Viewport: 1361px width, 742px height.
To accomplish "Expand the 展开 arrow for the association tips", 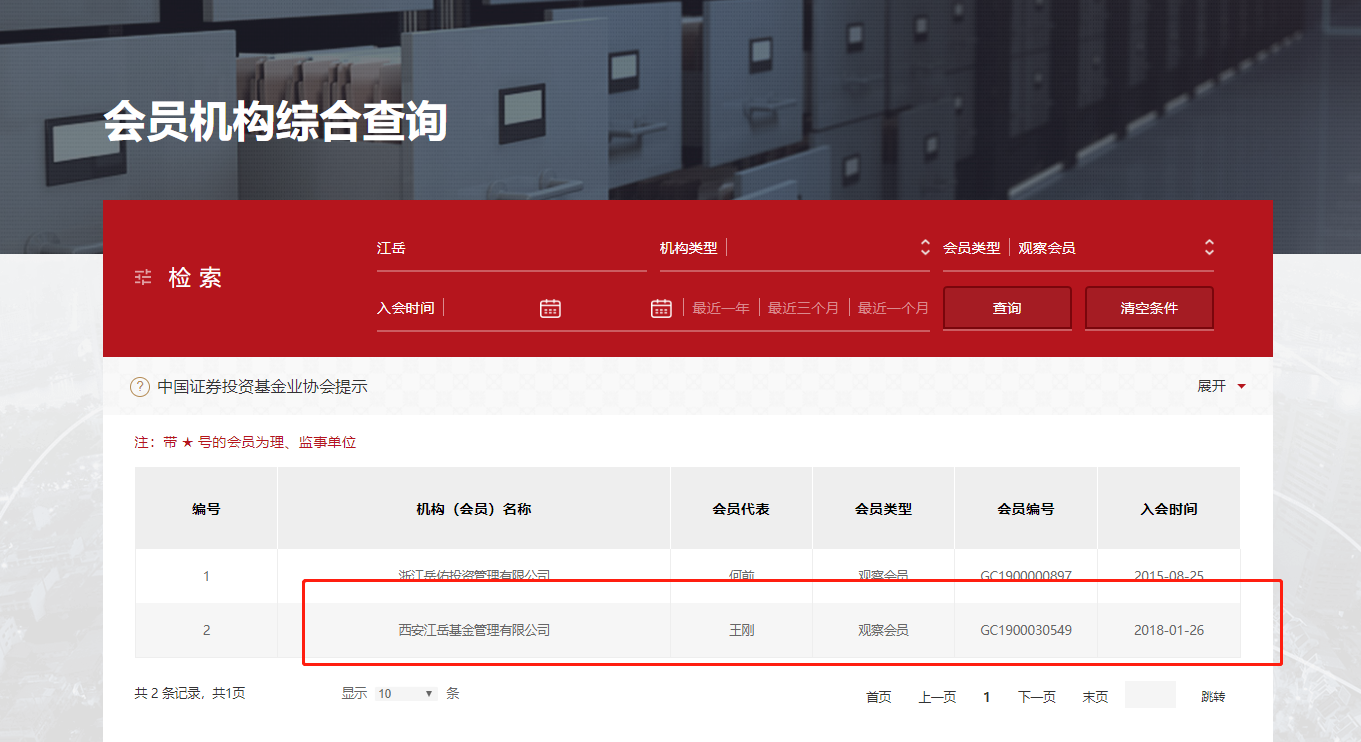I will [1242, 386].
